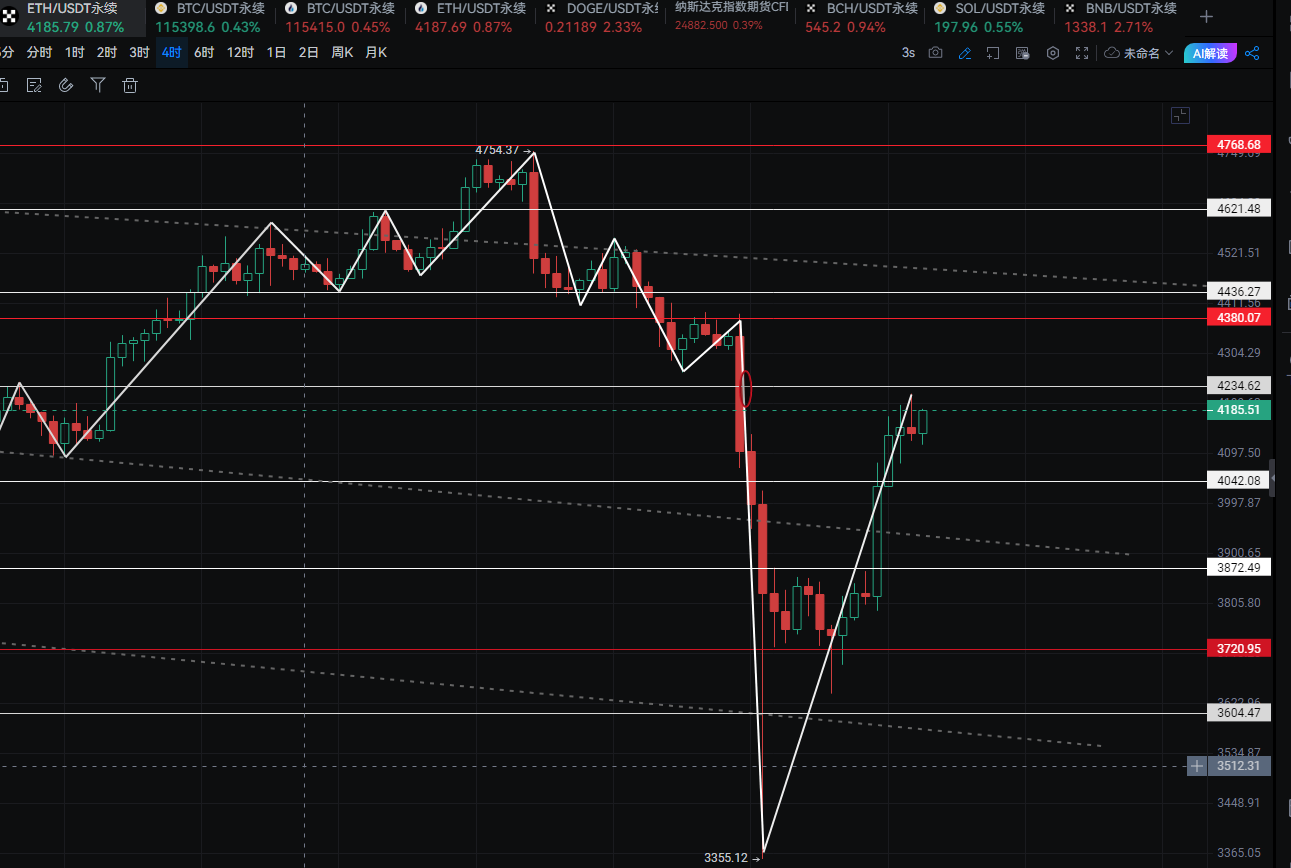Expand the 未命名 layout dropdown
This screenshot has height=868, width=1291.
[x=1139, y=53]
